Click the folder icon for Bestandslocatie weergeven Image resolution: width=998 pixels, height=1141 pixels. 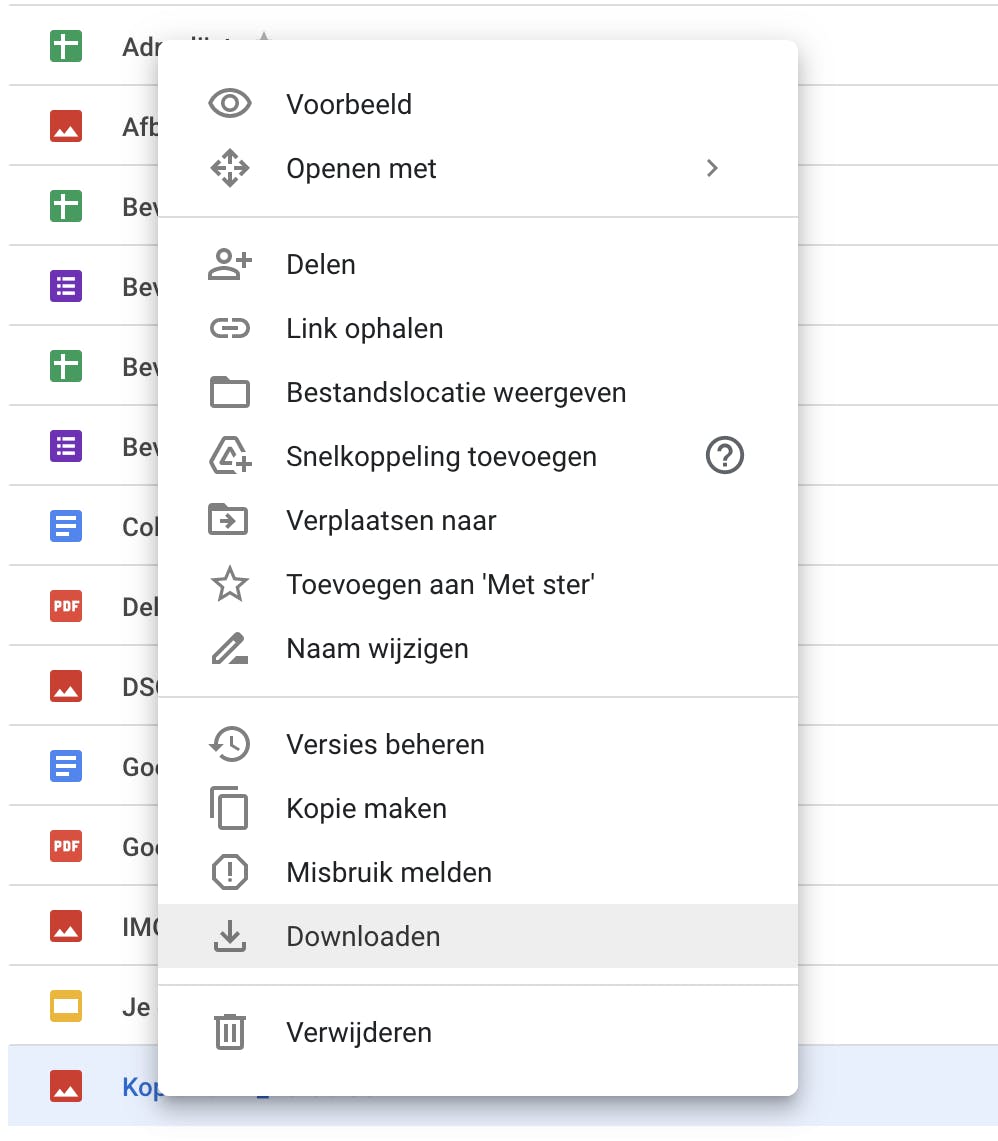(x=230, y=393)
